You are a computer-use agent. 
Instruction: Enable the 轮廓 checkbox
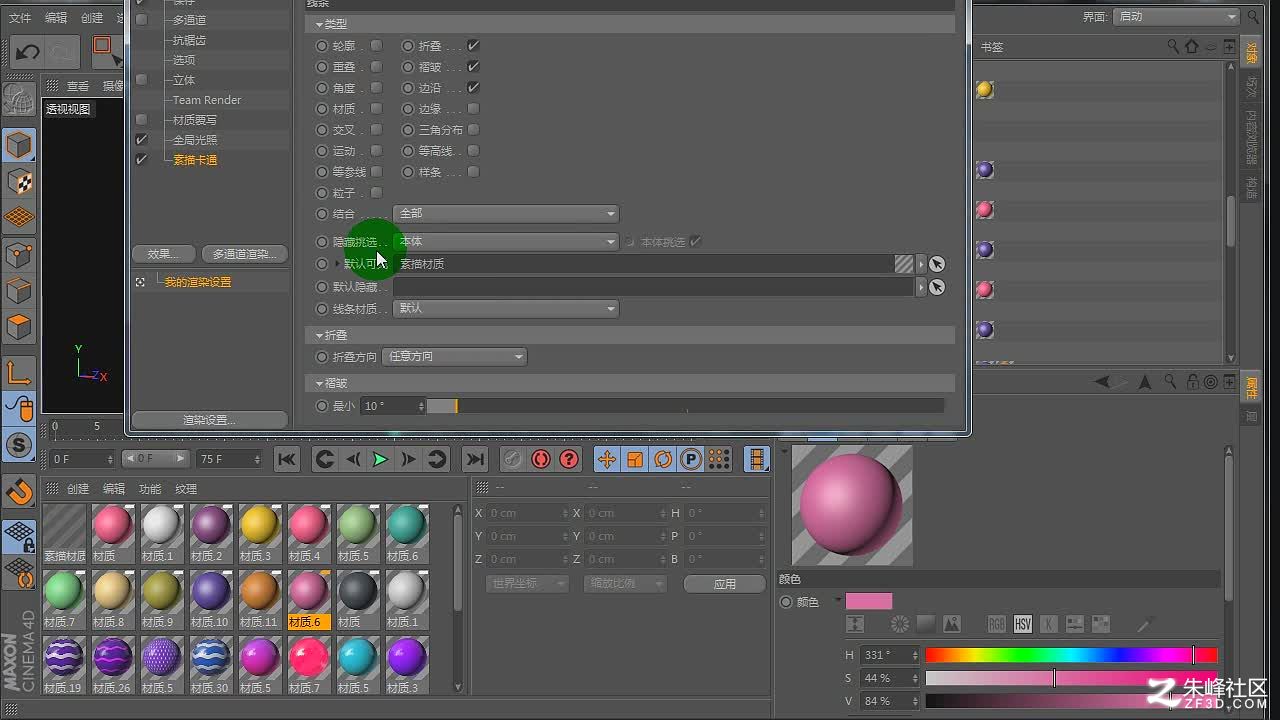[x=376, y=46]
